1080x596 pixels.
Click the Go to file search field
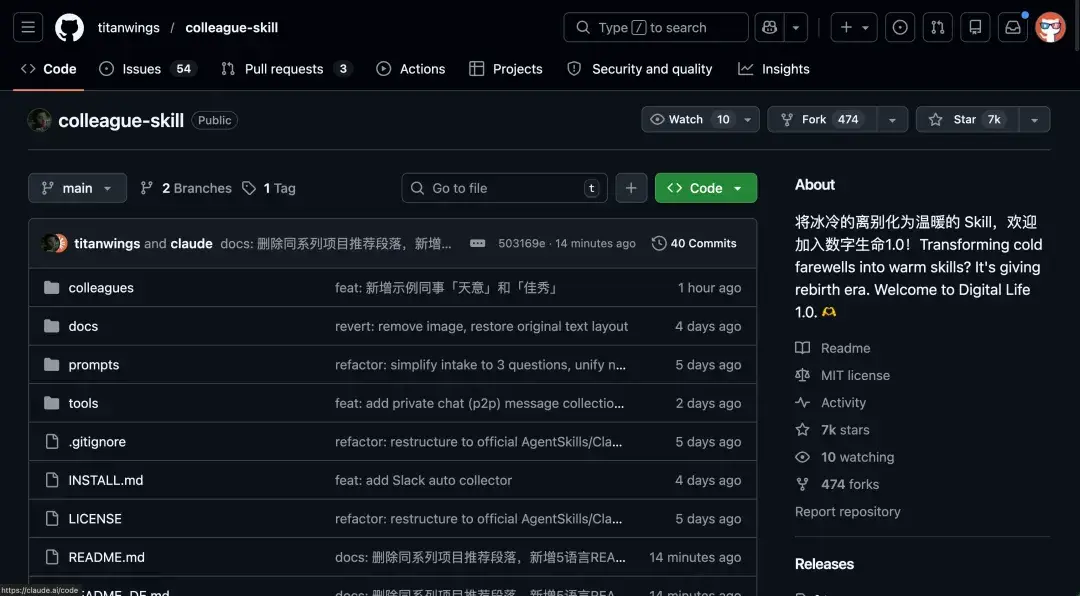(505, 188)
